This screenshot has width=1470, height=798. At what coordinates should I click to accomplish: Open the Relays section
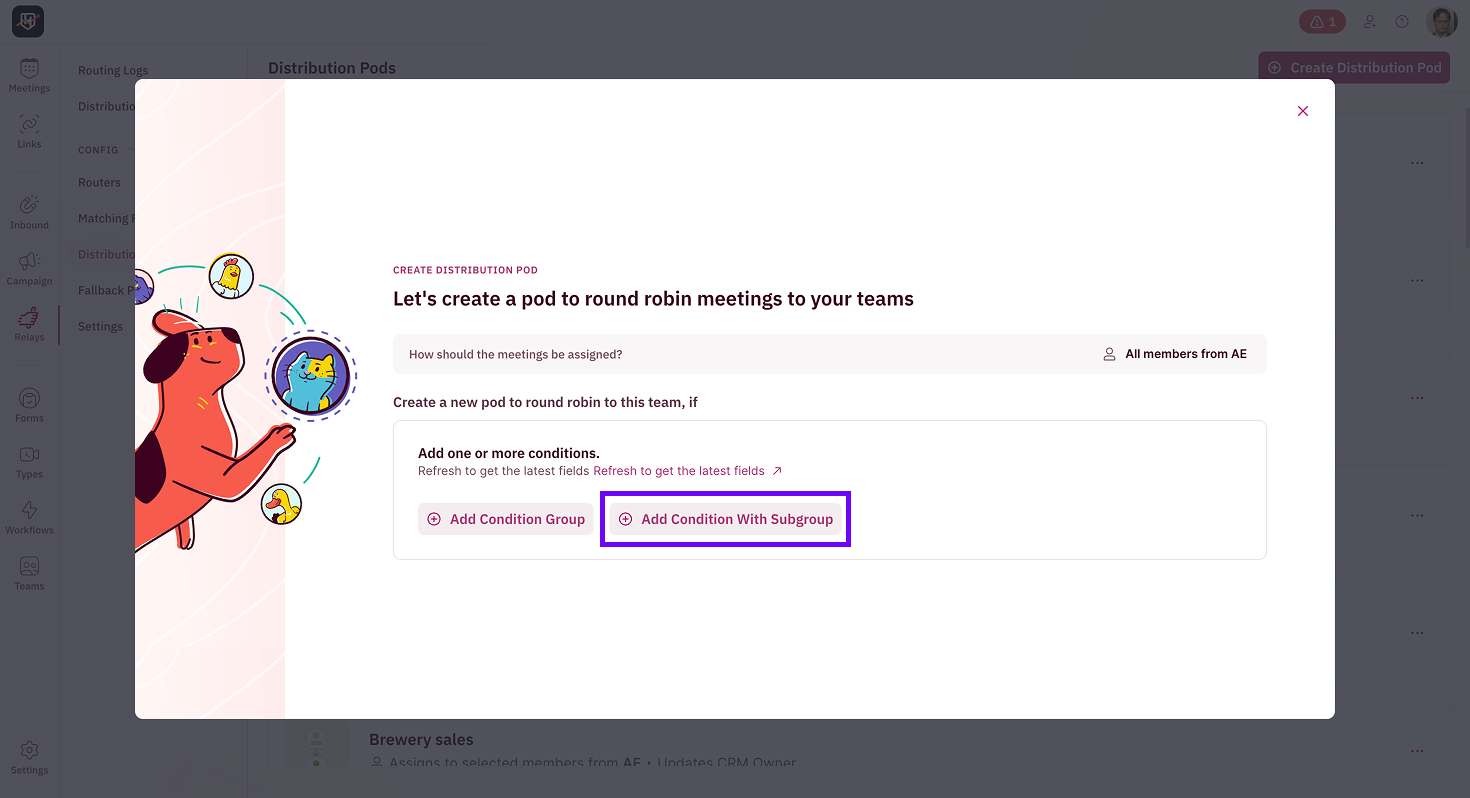coord(29,323)
